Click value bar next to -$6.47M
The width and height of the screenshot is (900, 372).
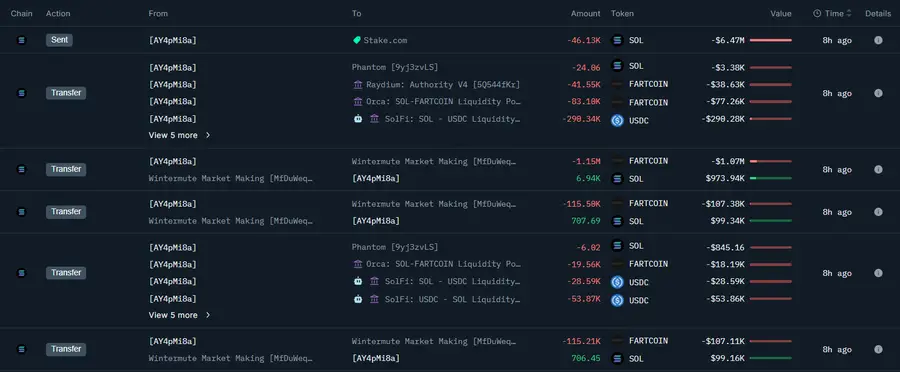coord(770,40)
